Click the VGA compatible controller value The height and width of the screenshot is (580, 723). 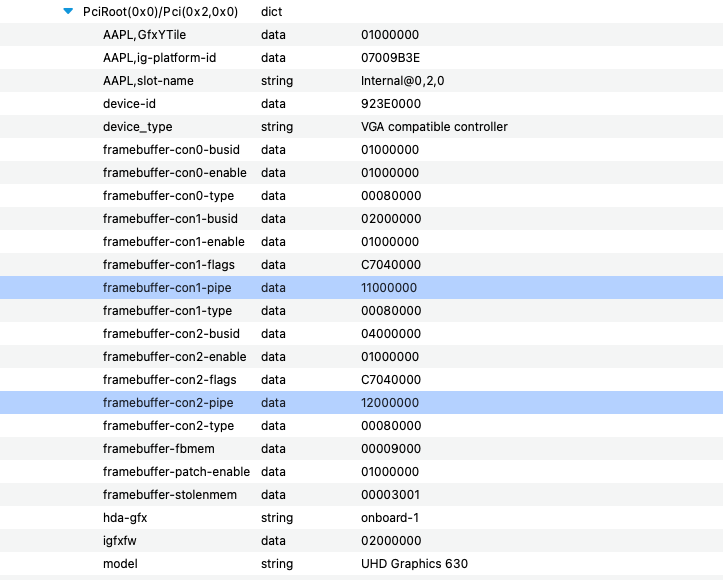434,127
